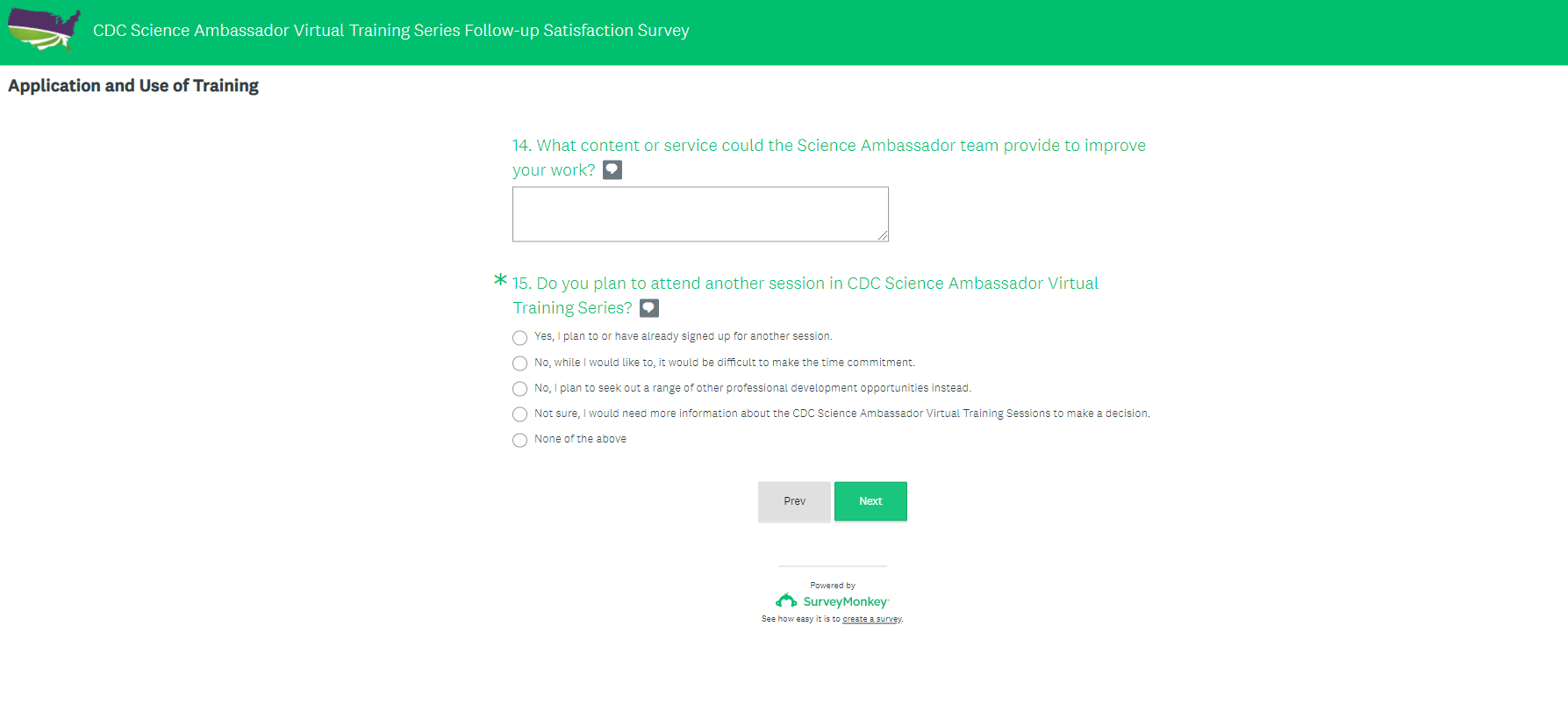1568x705 pixels.
Task: Click the Next button
Action: (x=870, y=501)
